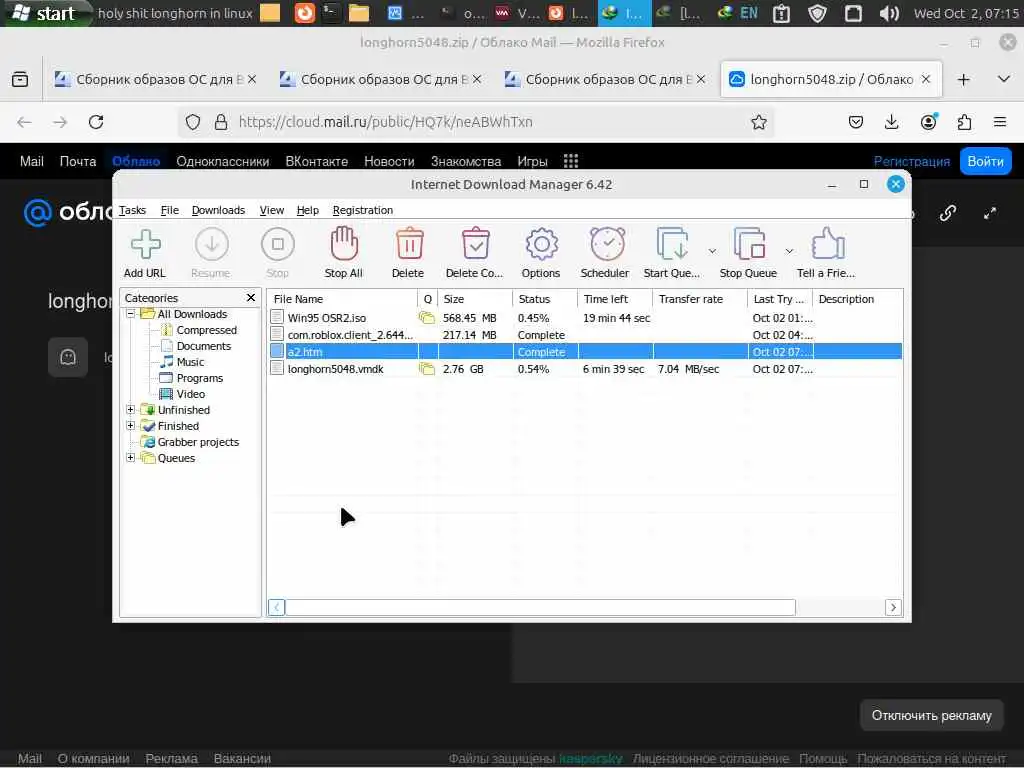Click the Войти login button
The width and height of the screenshot is (1024, 768).
985,161
